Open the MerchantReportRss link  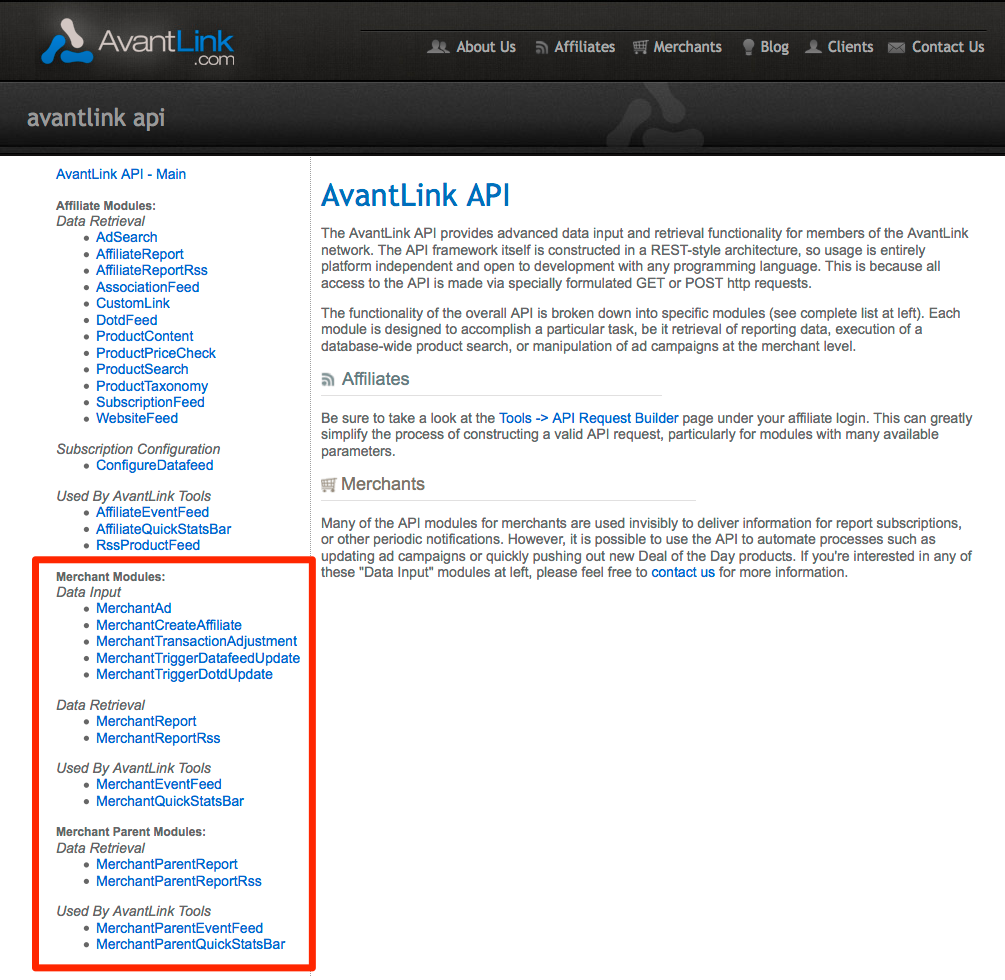(158, 738)
